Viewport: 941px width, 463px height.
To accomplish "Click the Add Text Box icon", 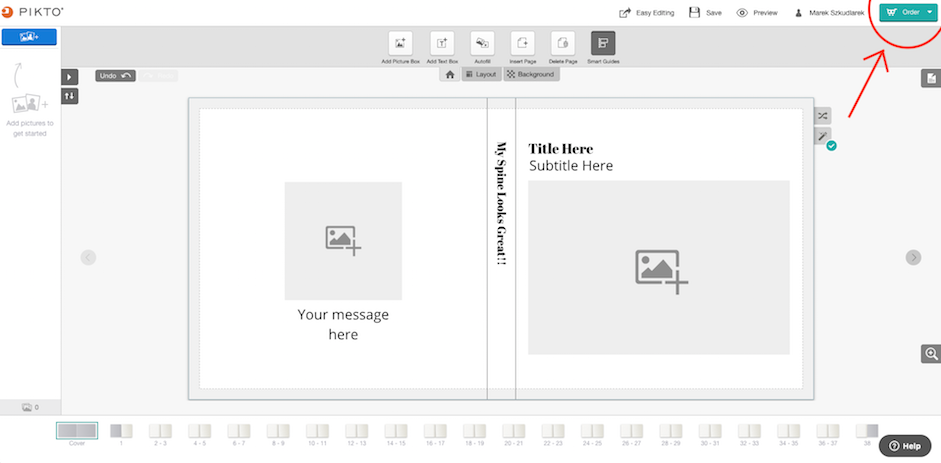I will click(442, 43).
